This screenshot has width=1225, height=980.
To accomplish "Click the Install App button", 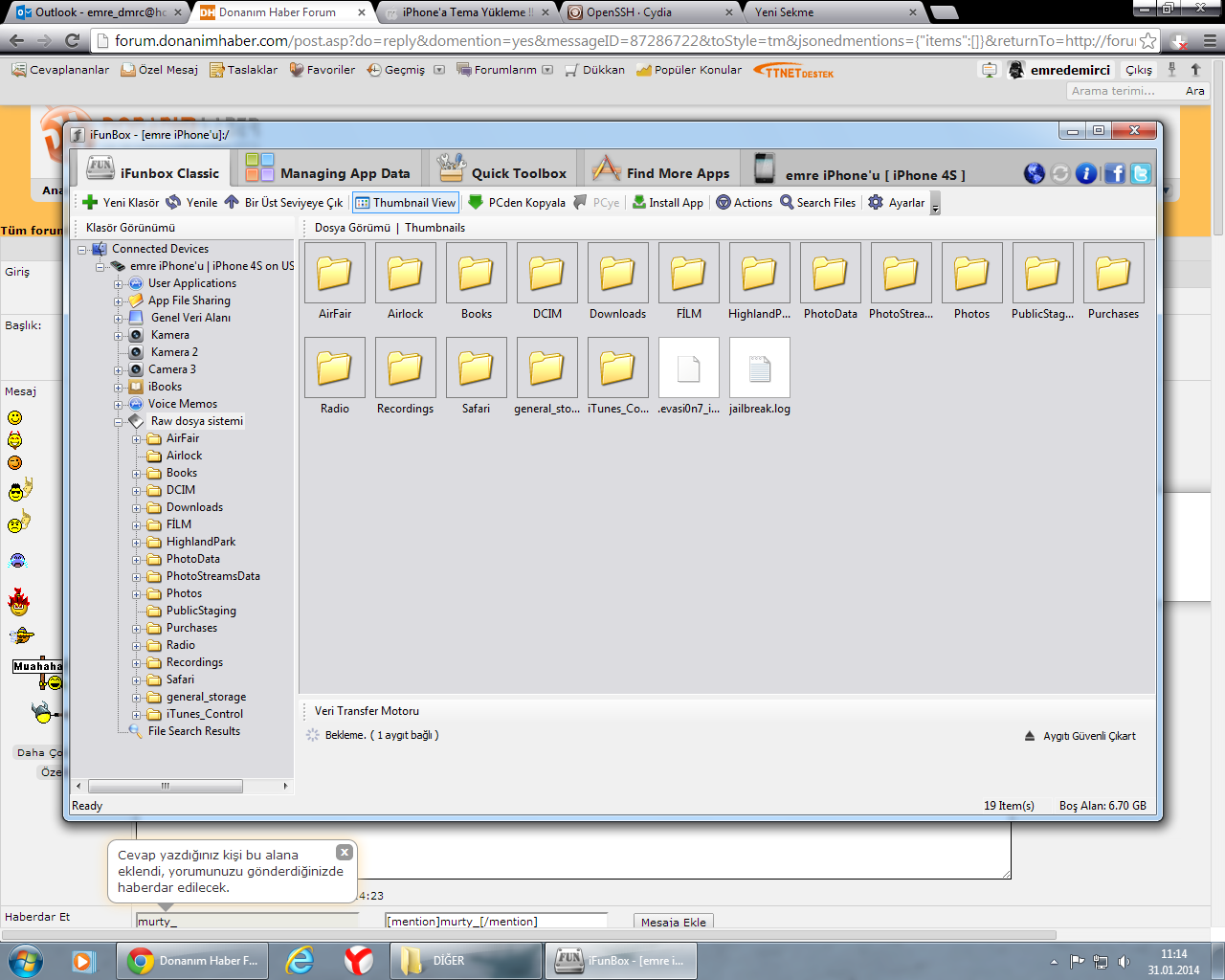I will pos(668,203).
